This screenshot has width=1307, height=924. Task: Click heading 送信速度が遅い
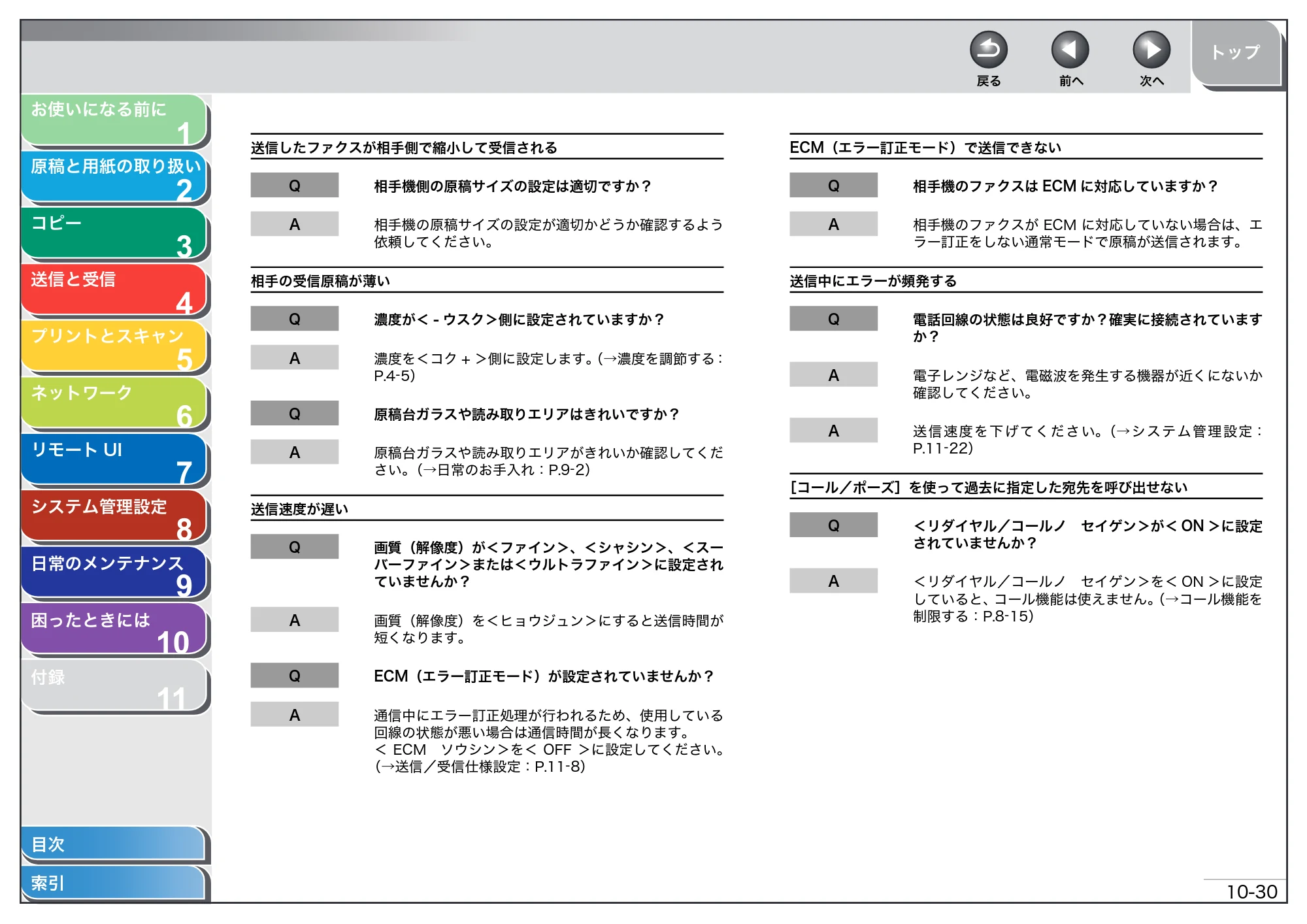(x=299, y=509)
